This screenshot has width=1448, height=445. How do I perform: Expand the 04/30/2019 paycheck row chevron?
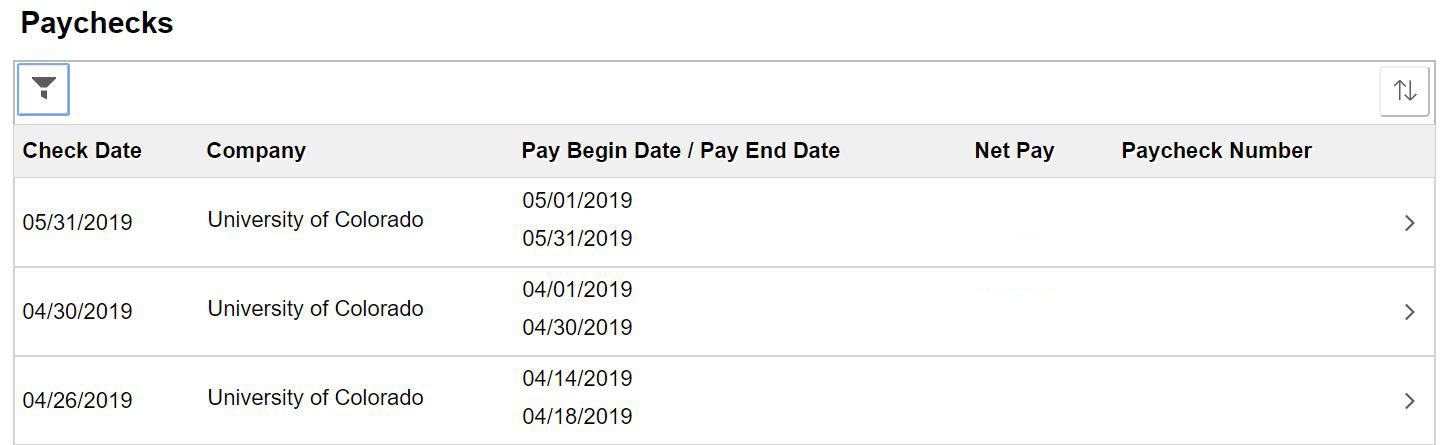coord(1410,312)
